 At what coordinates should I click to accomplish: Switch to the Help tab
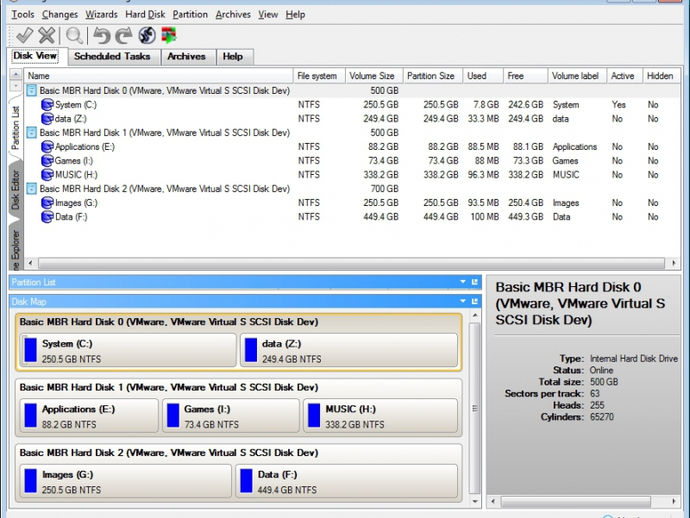[233, 56]
